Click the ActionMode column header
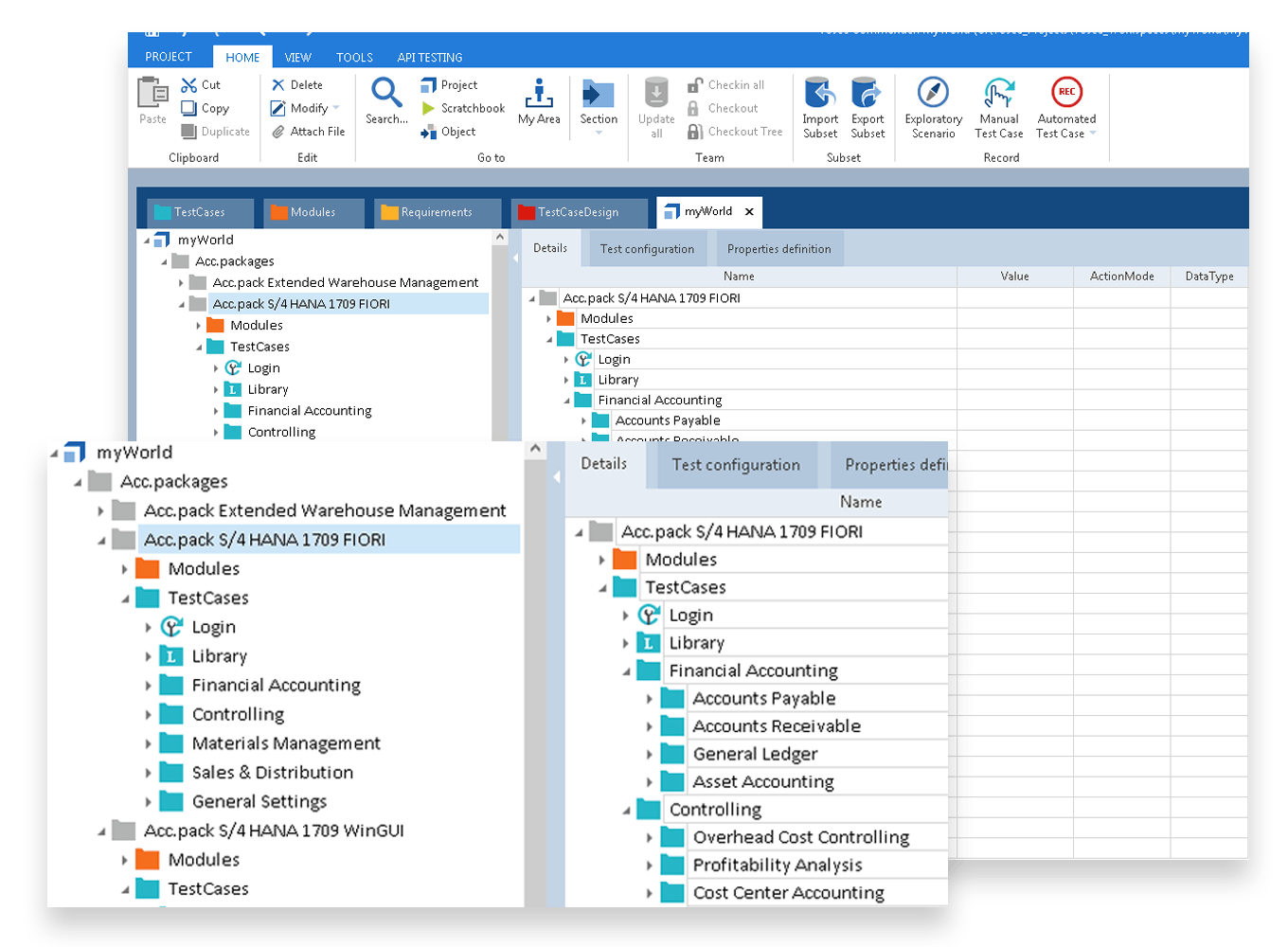Screen dimensions: 1288x947 coord(1121,277)
